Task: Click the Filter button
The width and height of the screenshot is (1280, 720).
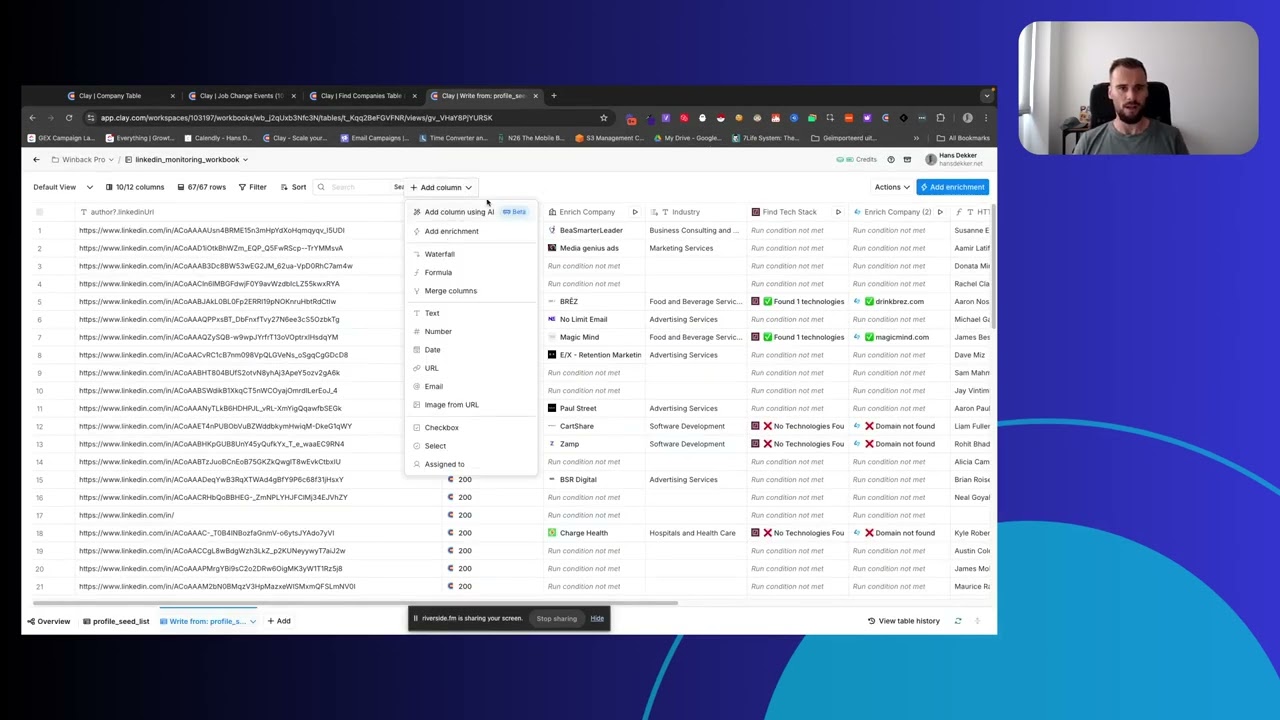Action: (252, 187)
